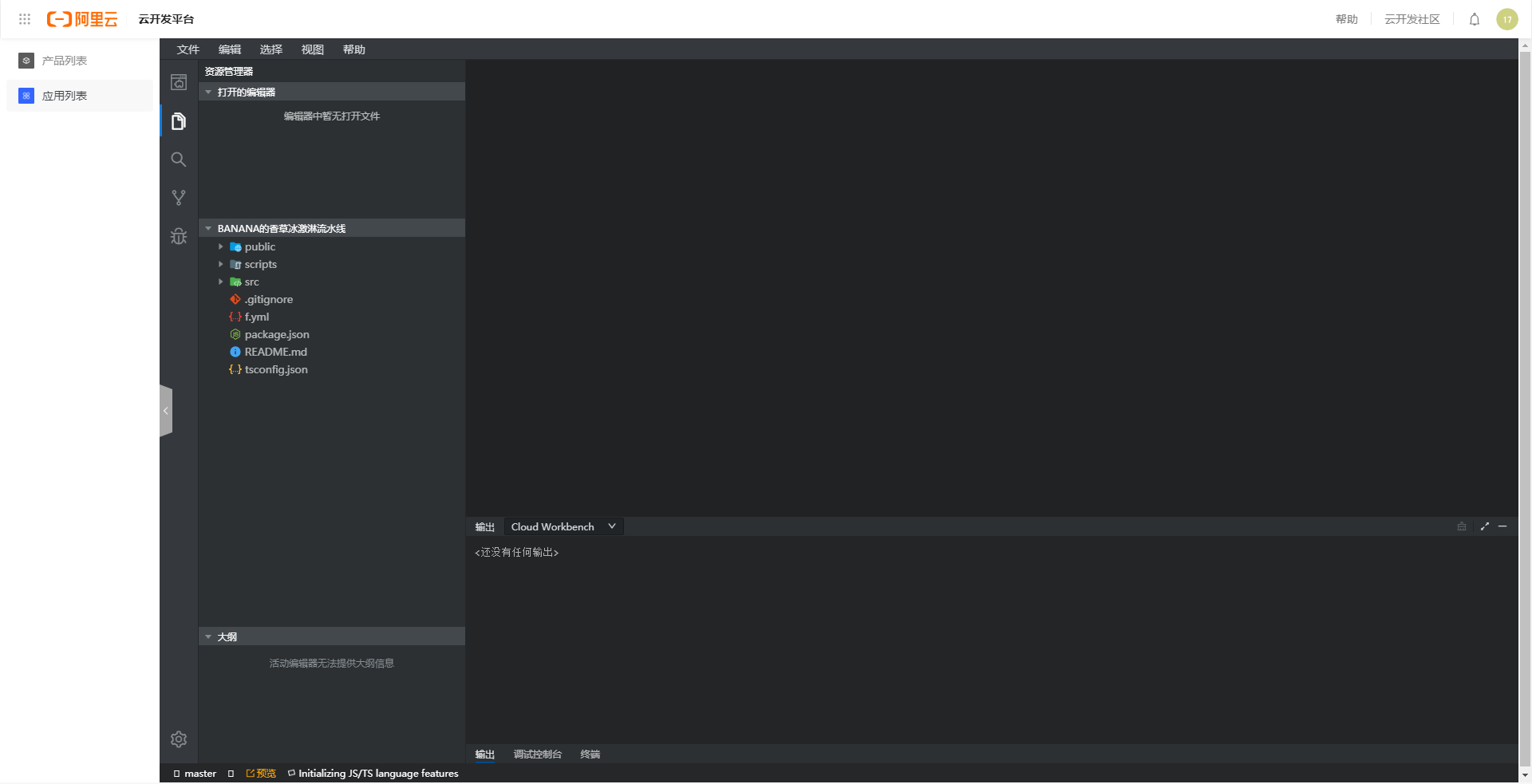The width and height of the screenshot is (1532, 784).
Task: Collapse the BANANA project section
Action: tap(331, 228)
